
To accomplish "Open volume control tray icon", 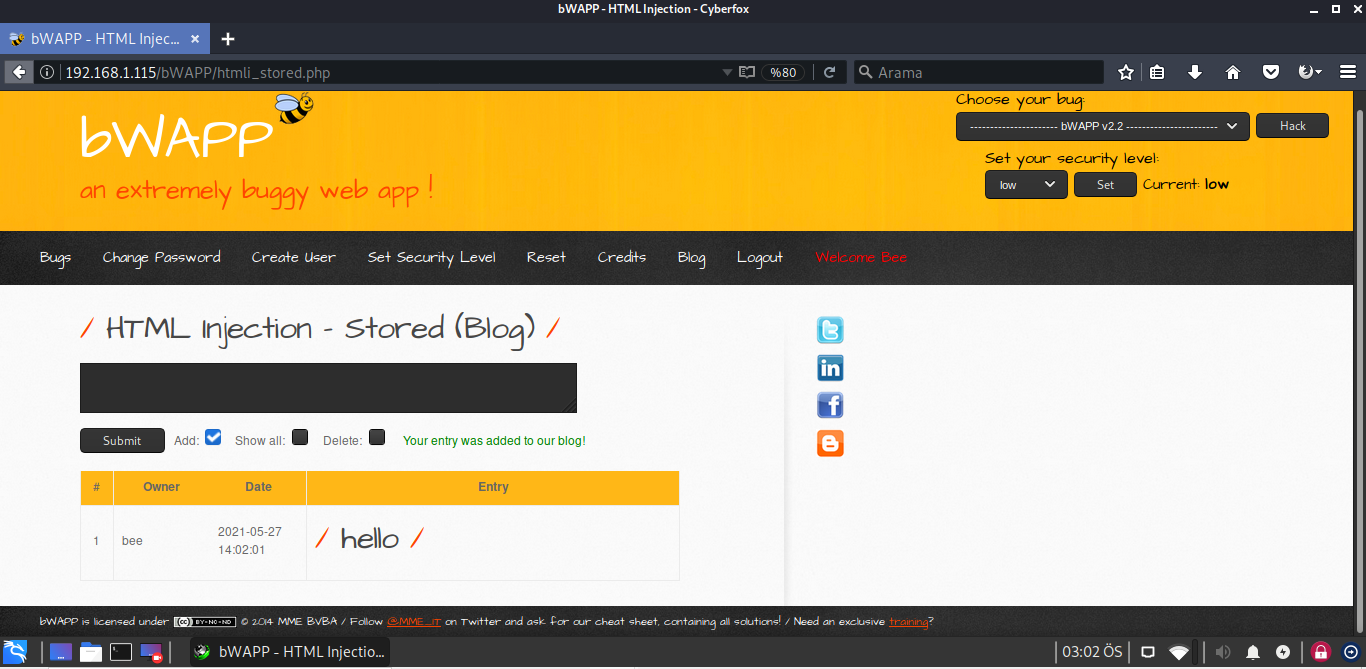I will (1222, 653).
